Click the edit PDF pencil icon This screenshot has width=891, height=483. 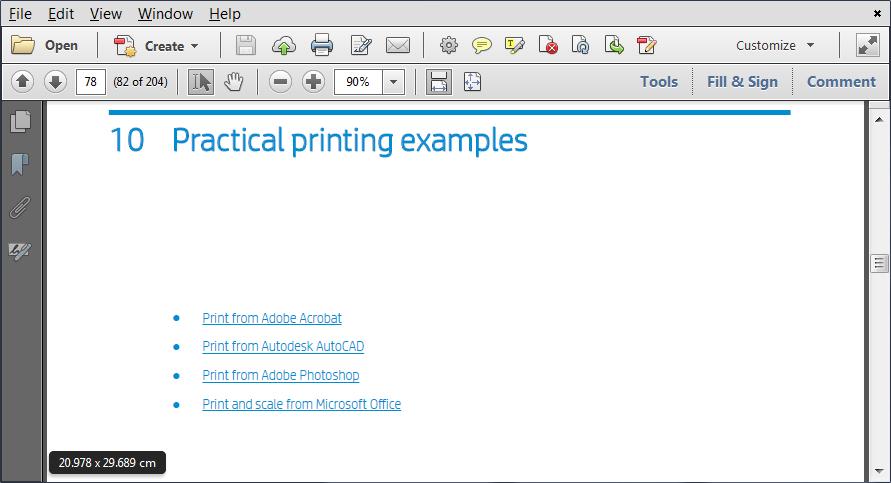647,45
